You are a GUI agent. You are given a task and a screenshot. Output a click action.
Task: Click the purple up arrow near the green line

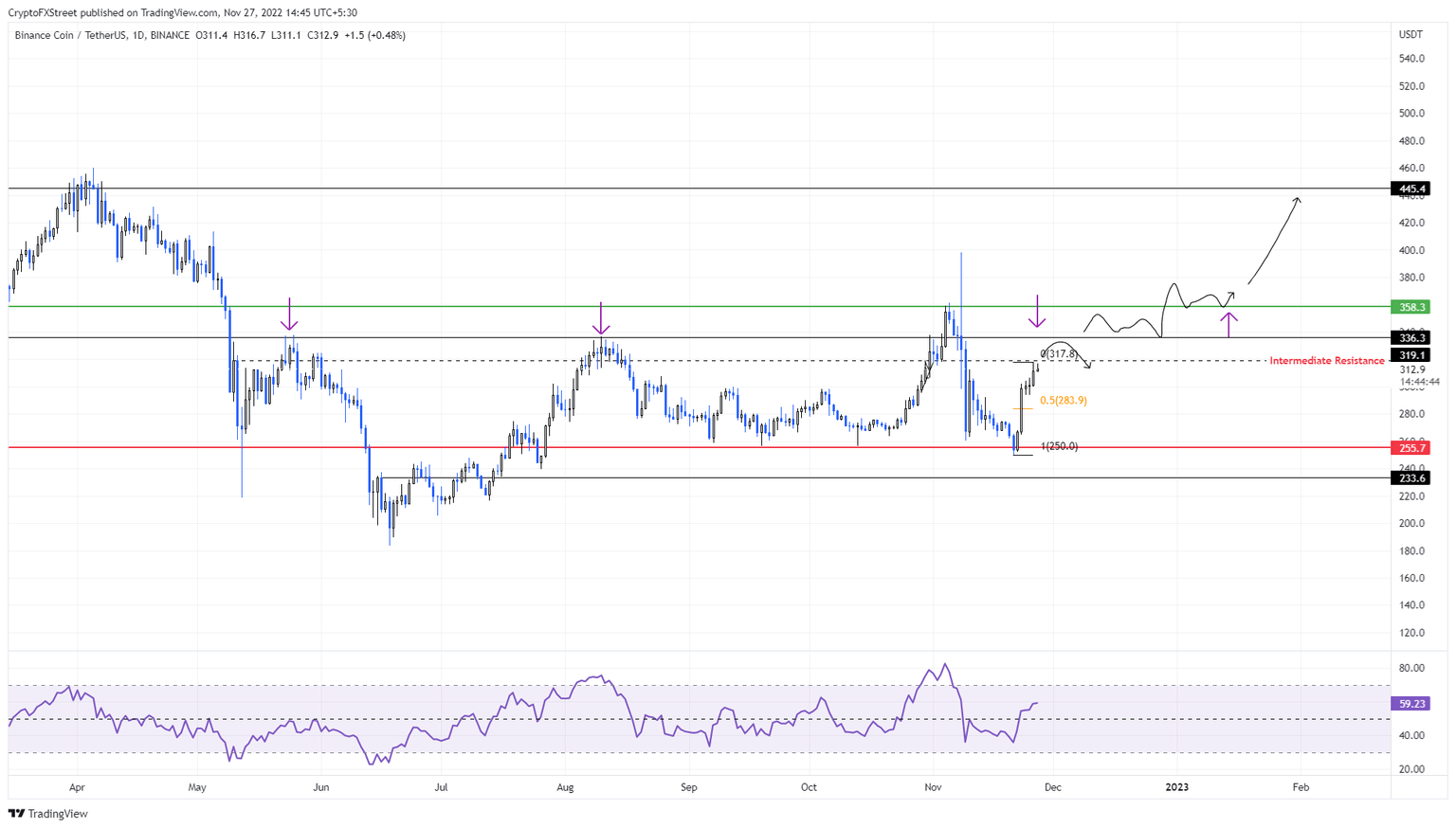click(1229, 322)
